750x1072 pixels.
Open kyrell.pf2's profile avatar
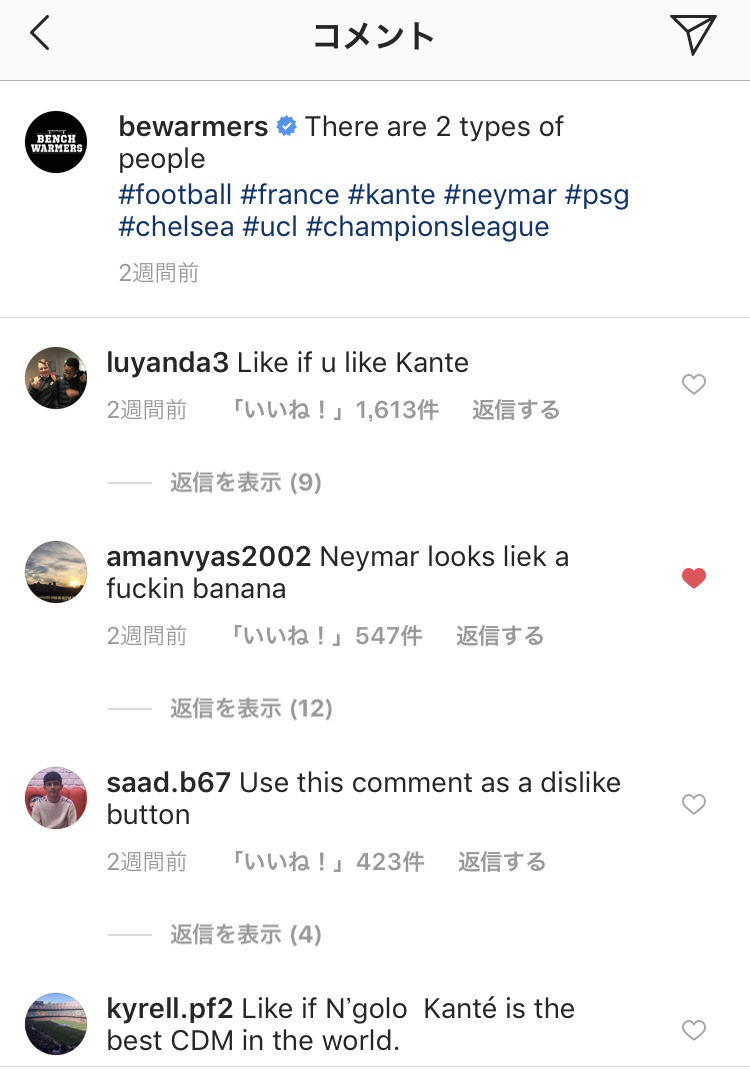pos(56,1024)
